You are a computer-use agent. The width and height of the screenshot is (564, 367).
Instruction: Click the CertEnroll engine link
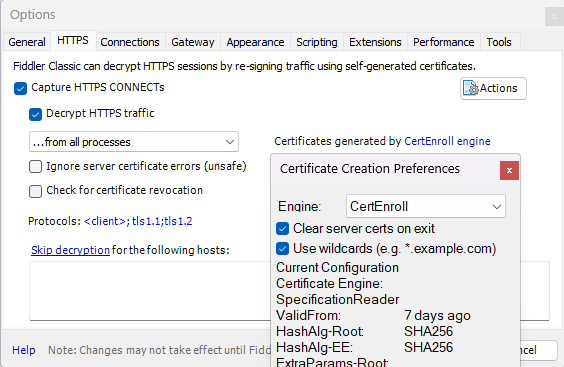(447, 141)
